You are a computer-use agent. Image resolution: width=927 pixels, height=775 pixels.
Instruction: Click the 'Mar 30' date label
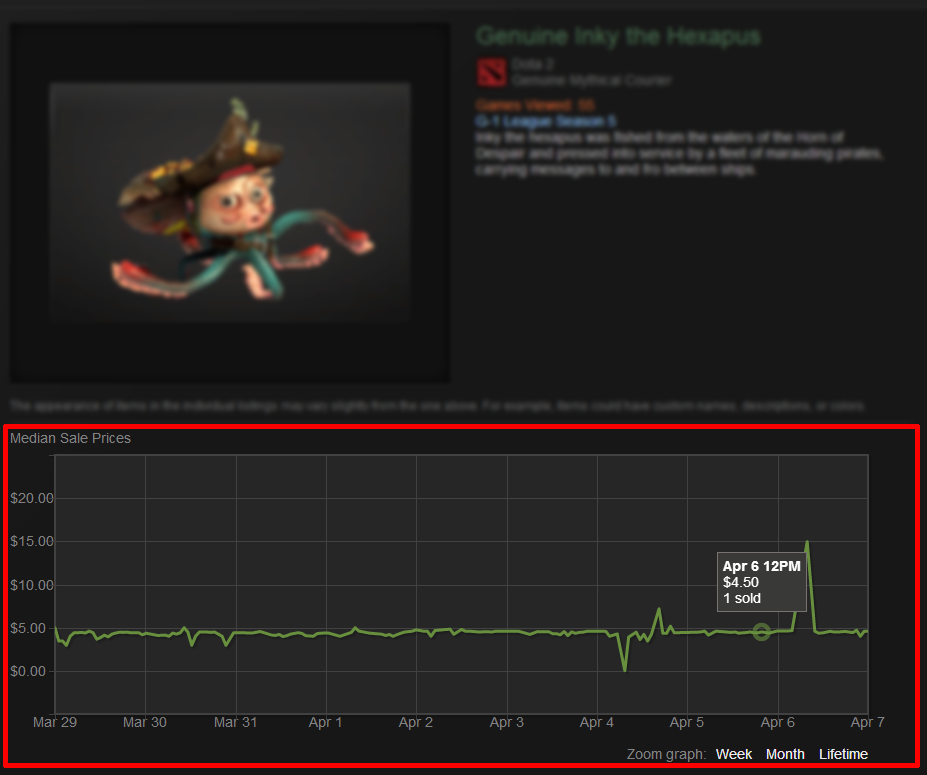(x=145, y=722)
